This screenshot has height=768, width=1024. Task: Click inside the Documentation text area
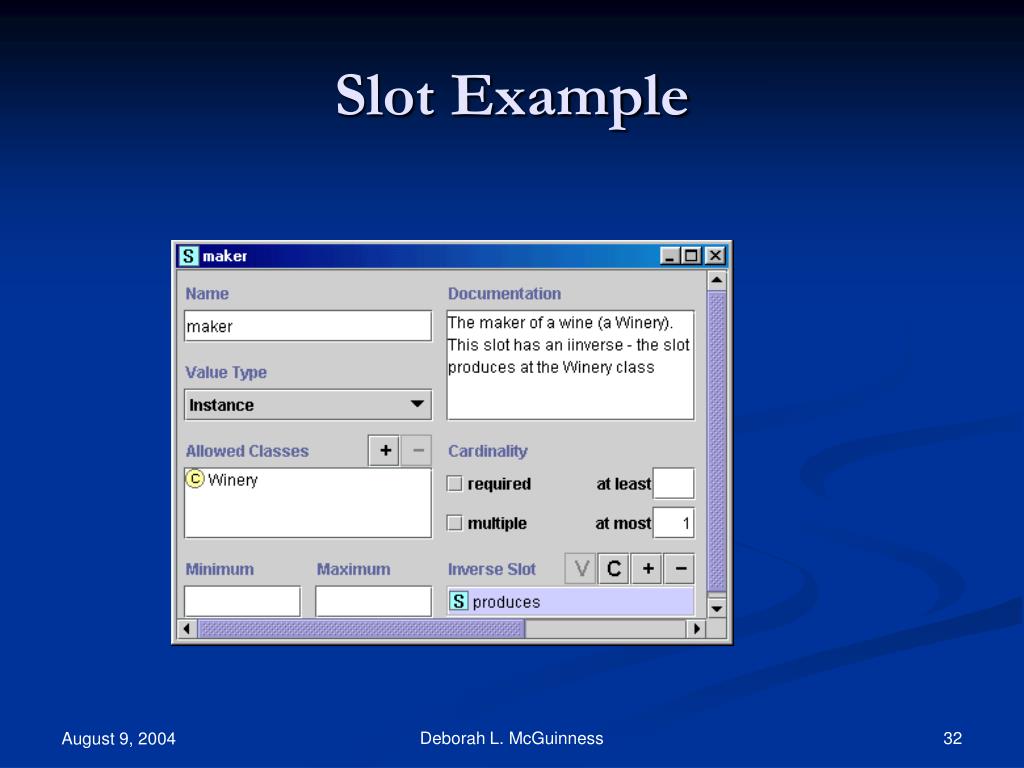(570, 365)
